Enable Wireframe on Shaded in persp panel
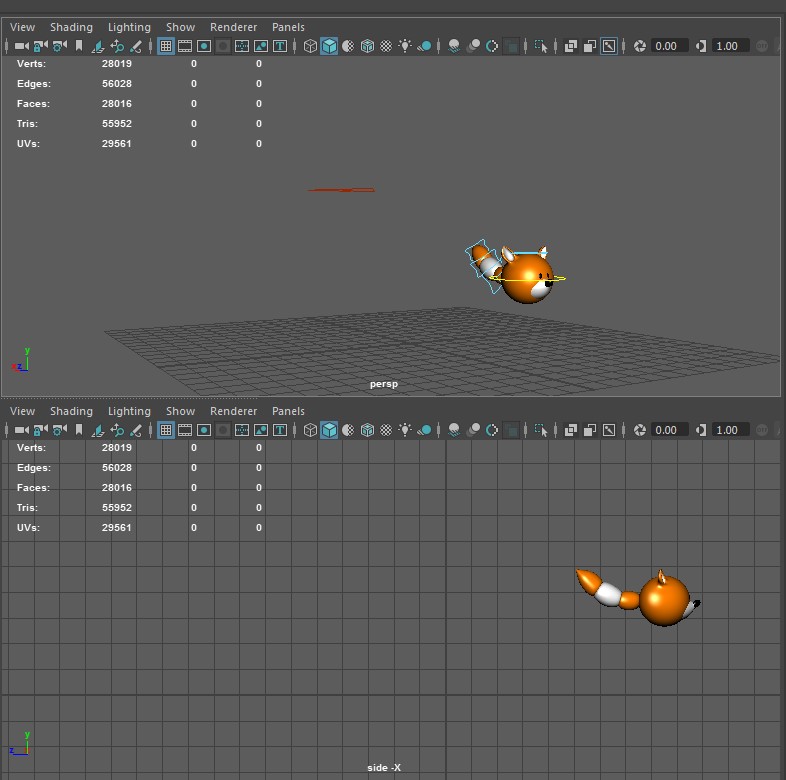The image size is (786, 780). [x=367, y=46]
